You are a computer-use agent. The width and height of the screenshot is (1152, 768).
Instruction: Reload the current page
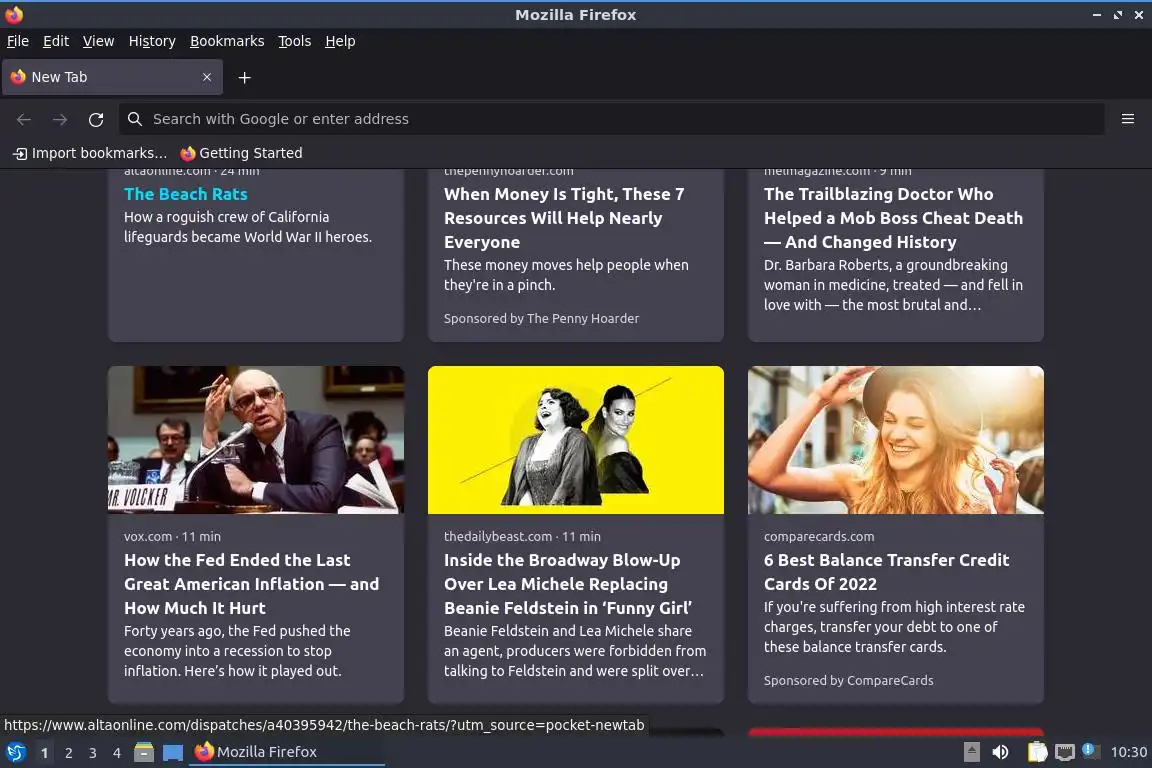[96, 119]
